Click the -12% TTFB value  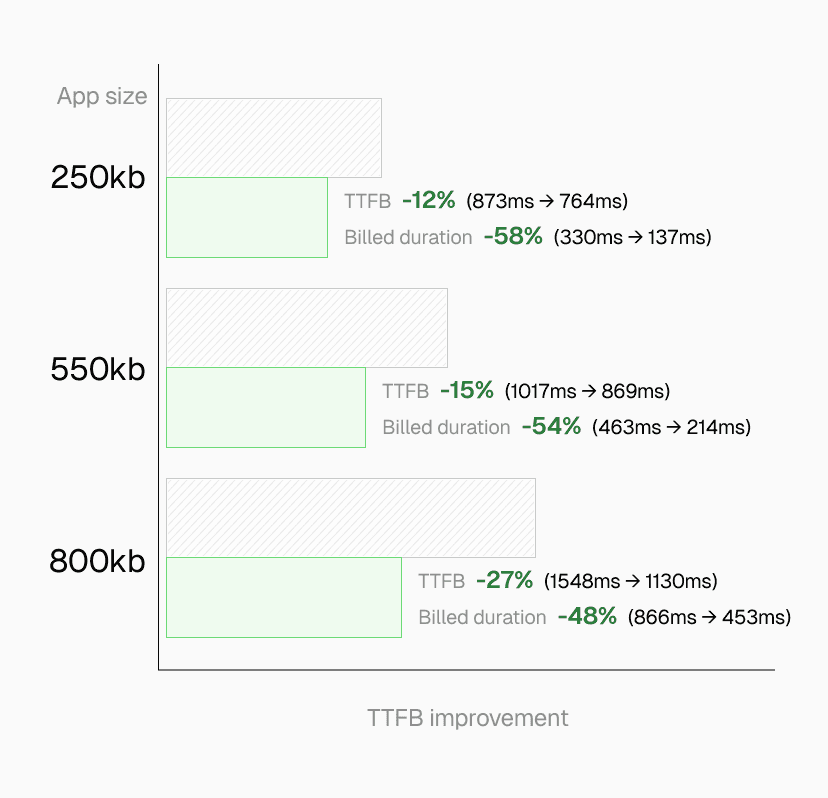tap(428, 201)
